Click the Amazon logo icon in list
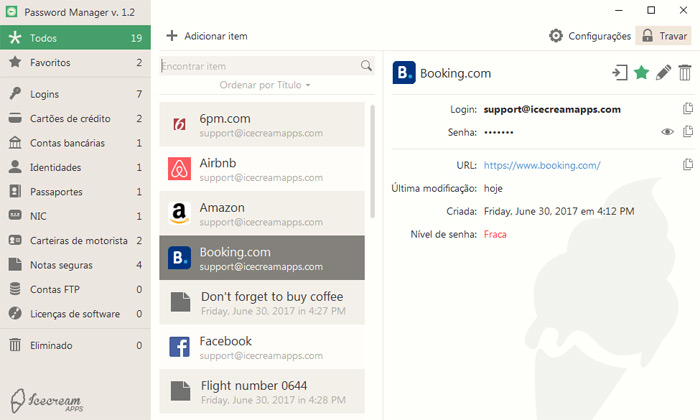This screenshot has width=700, height=420. click(179, 213)
